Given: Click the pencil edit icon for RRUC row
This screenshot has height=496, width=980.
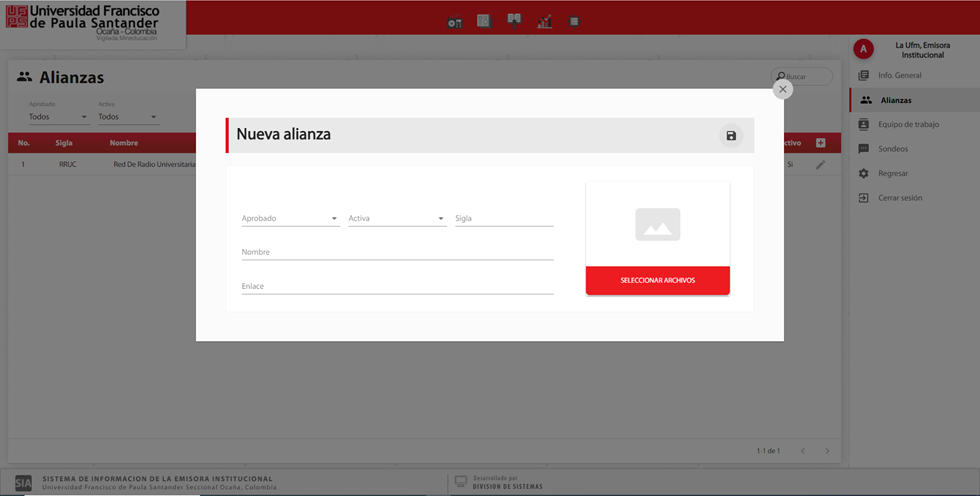Looking at the screenshot, I should tap(820, 164).
